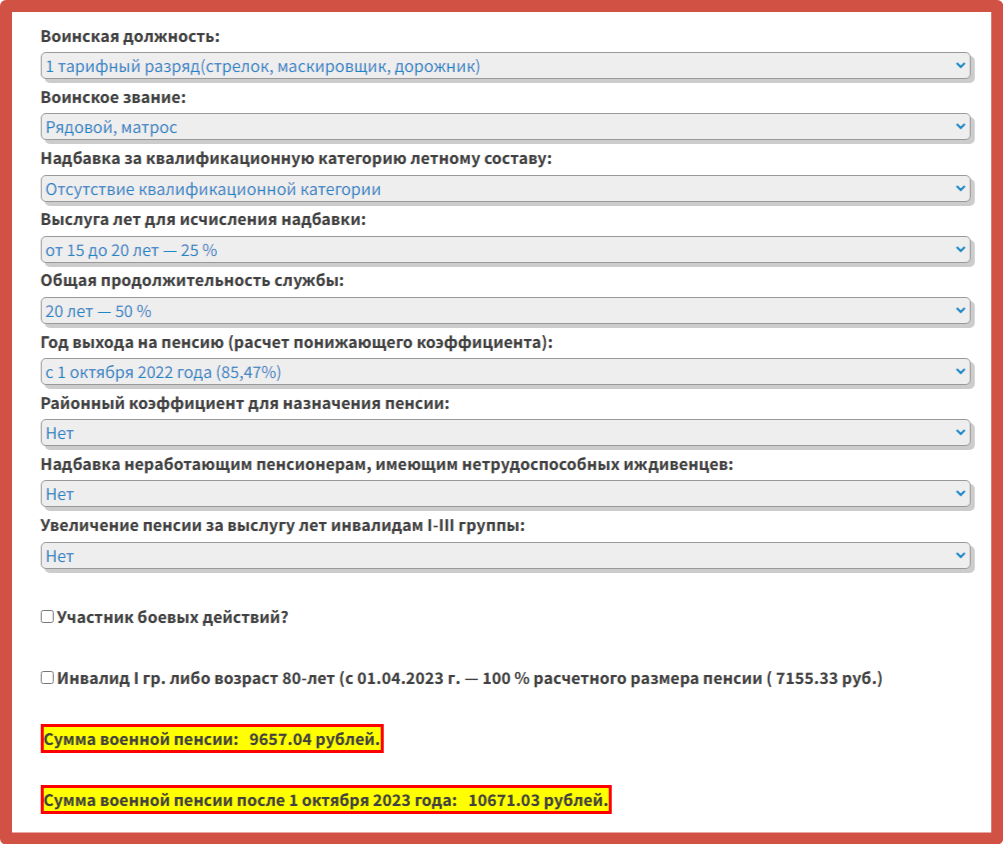
Task: Open the нетрудоспособных иждивенцев надбавка dropdown
Action: click(x=505, y=494)
